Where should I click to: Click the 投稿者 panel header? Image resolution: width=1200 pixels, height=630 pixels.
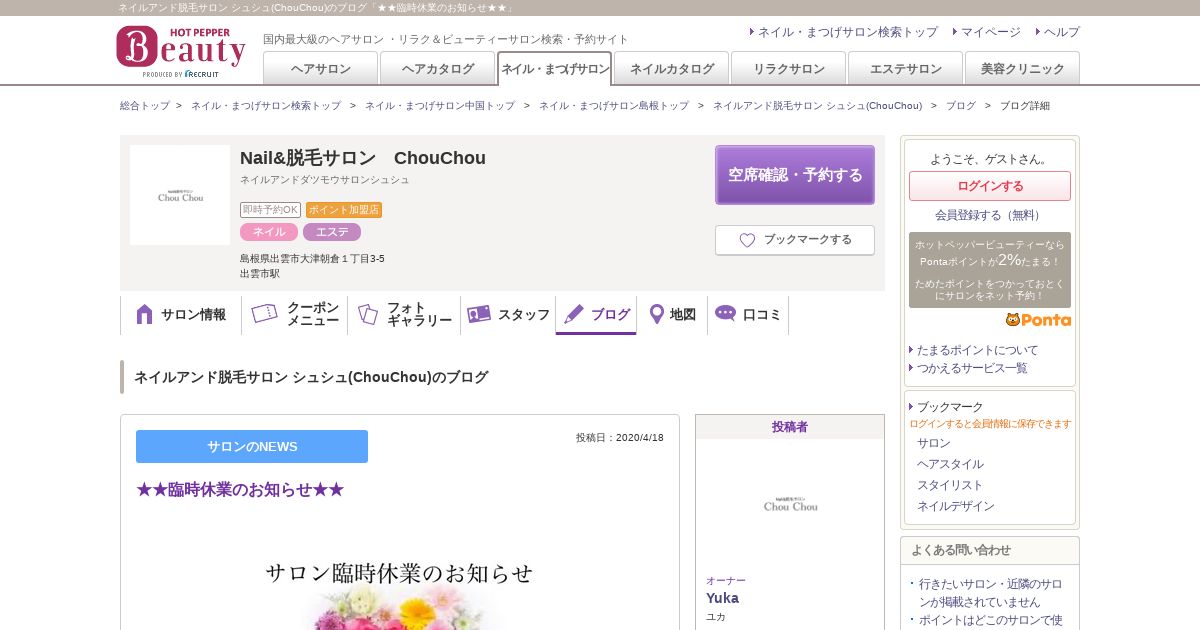coord(790,427)
